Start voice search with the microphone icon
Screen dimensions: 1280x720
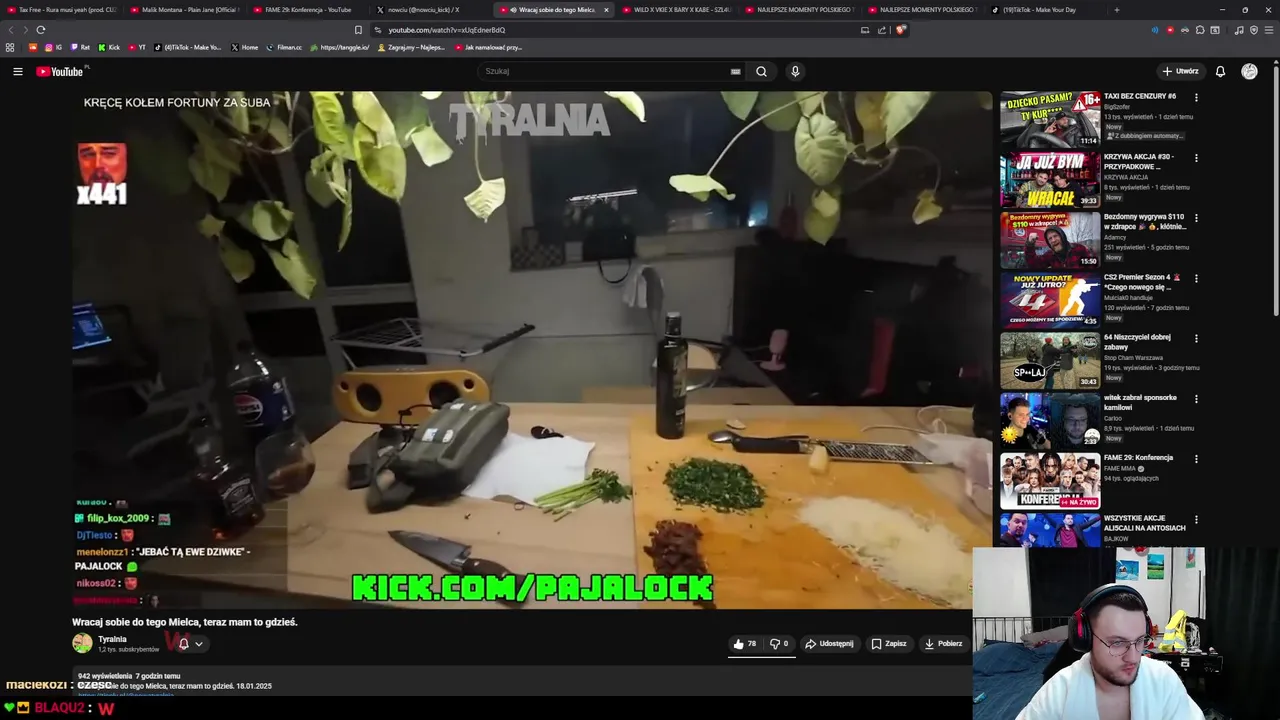click(795, 71)
